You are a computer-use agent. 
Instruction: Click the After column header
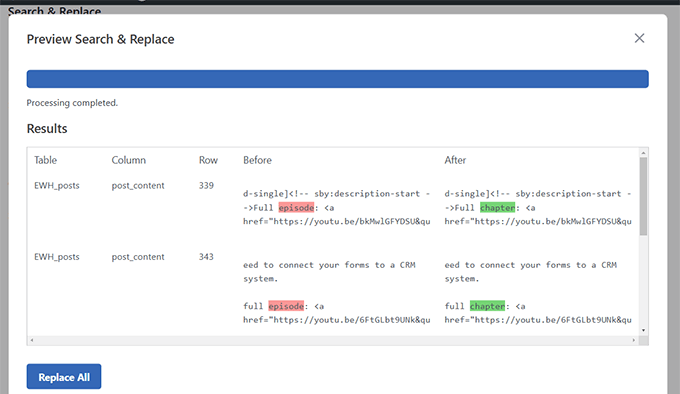pyautogui.click(x=455, y=160)
